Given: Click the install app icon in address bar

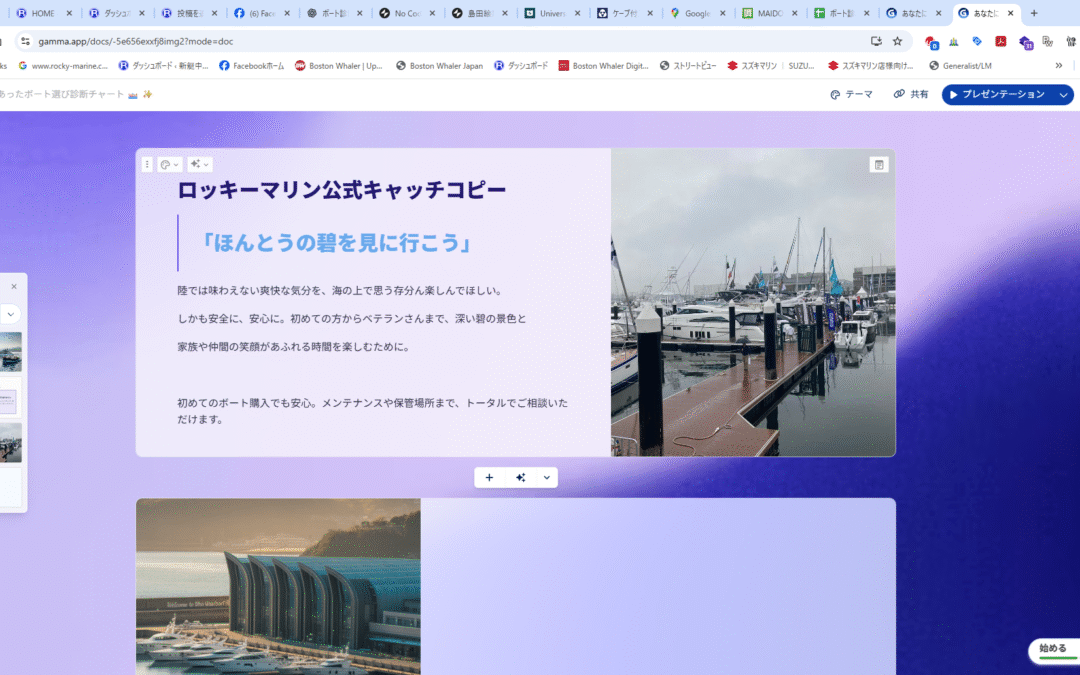Looking at the screenshot, I should [876, 41].
